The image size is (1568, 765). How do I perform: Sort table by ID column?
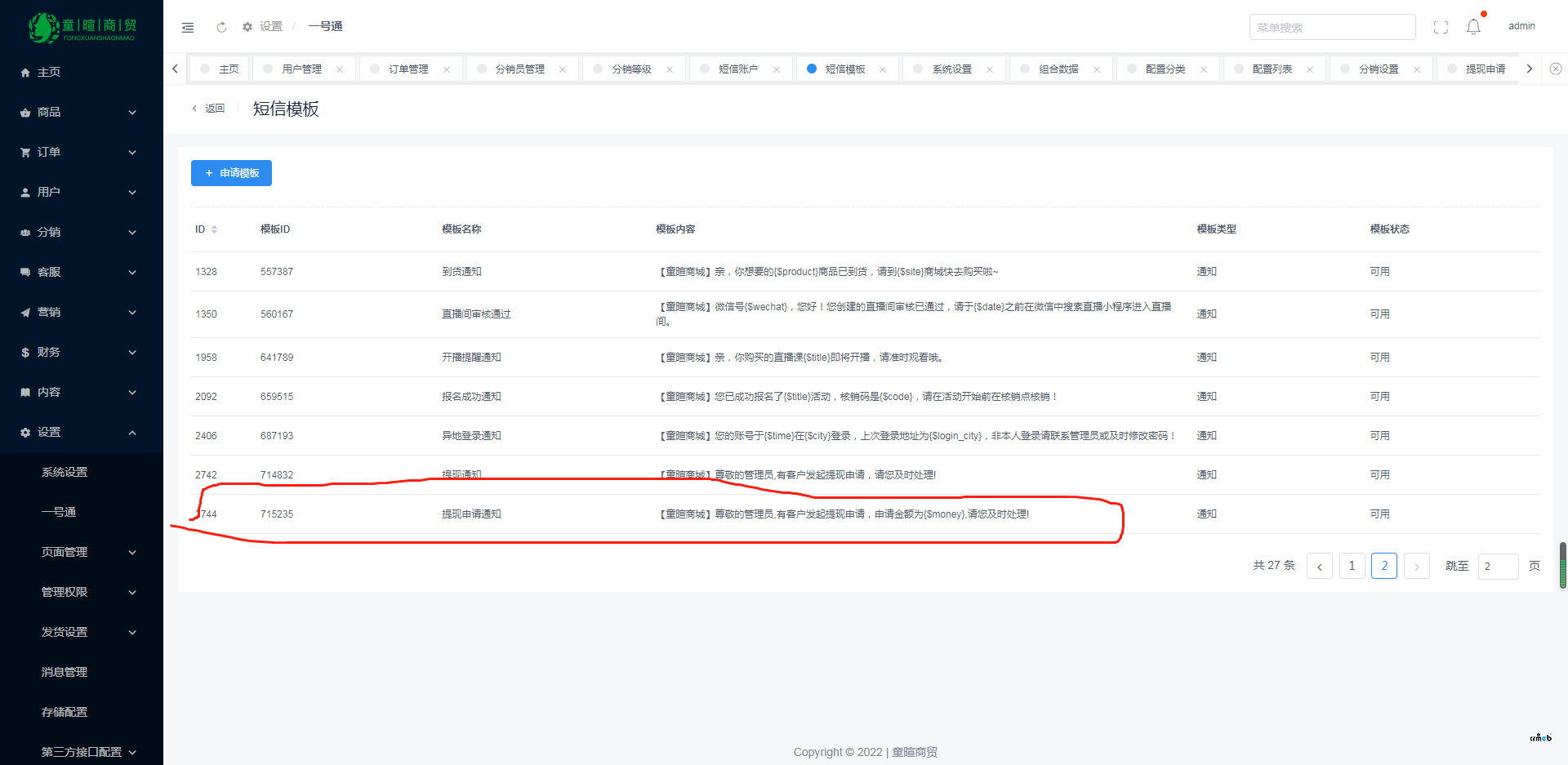tap(214, 229)
